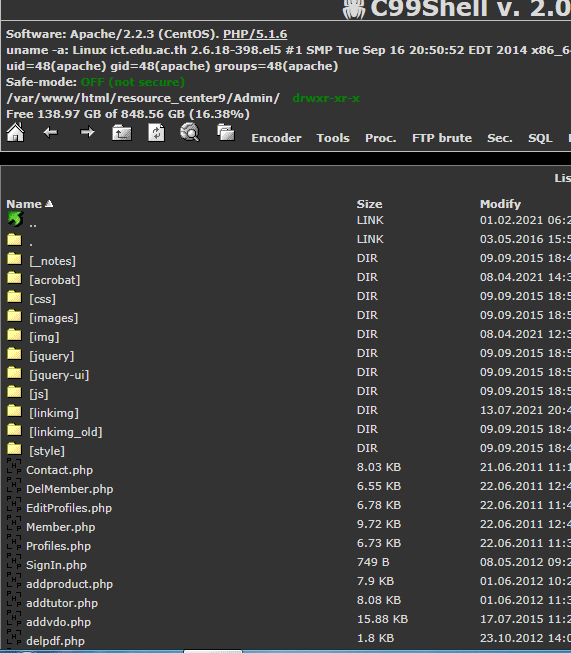Image resolution: width=571 pixels, height=653 pixels.
Task: Click the PHP file icon beside DelMember.php
Action: 14,486
